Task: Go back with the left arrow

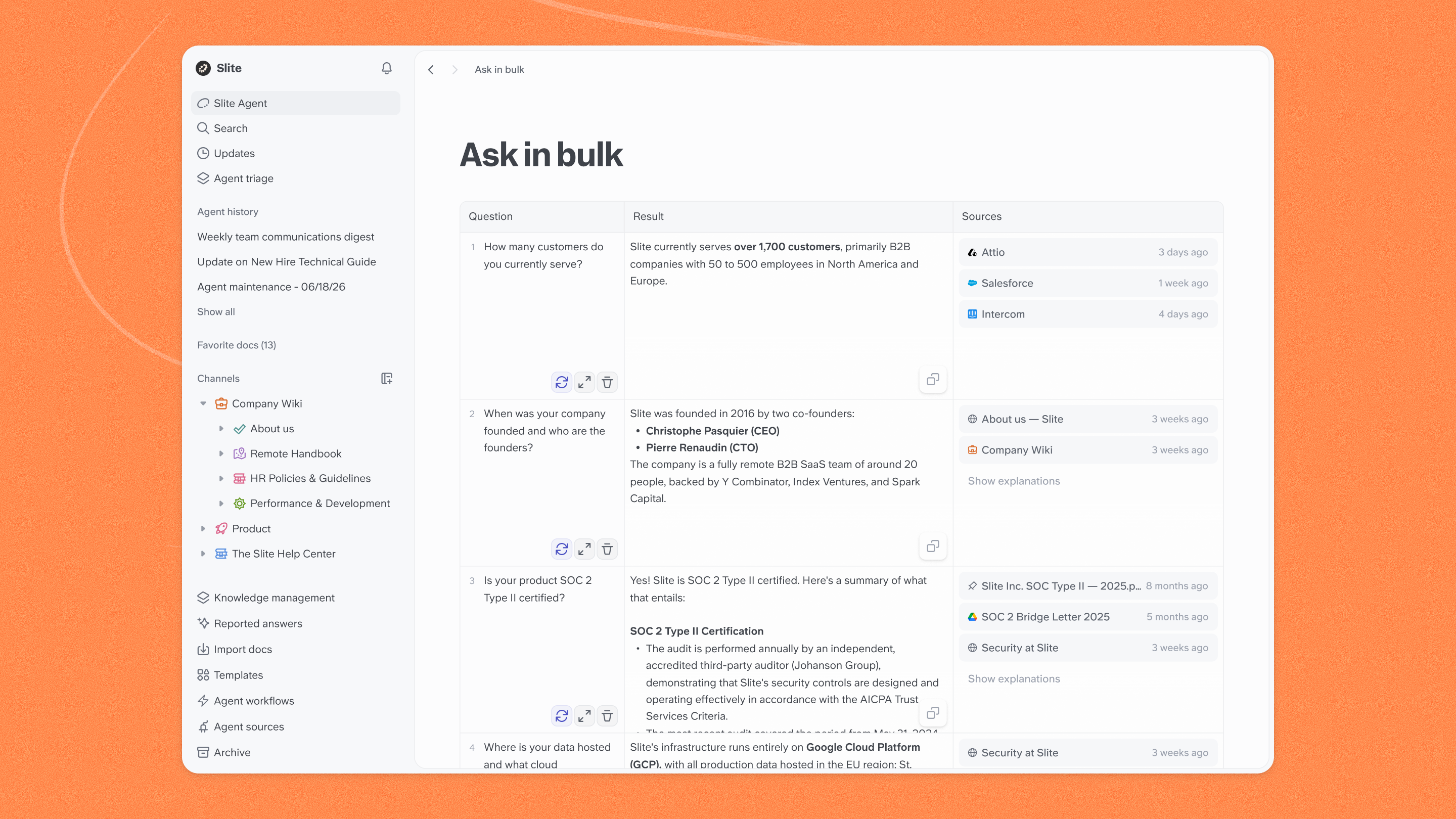Action: click(x=431, y=70)
